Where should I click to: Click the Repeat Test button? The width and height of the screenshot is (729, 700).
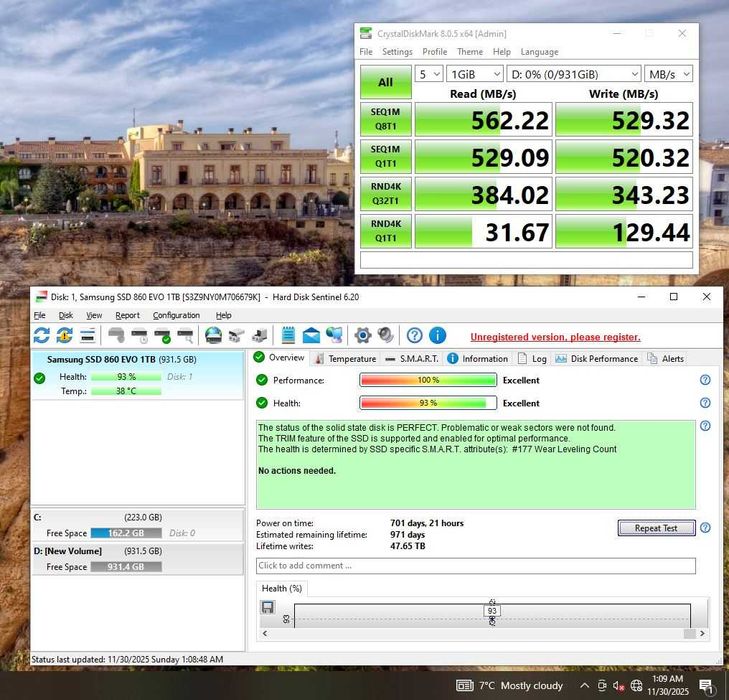click(656, 528)
